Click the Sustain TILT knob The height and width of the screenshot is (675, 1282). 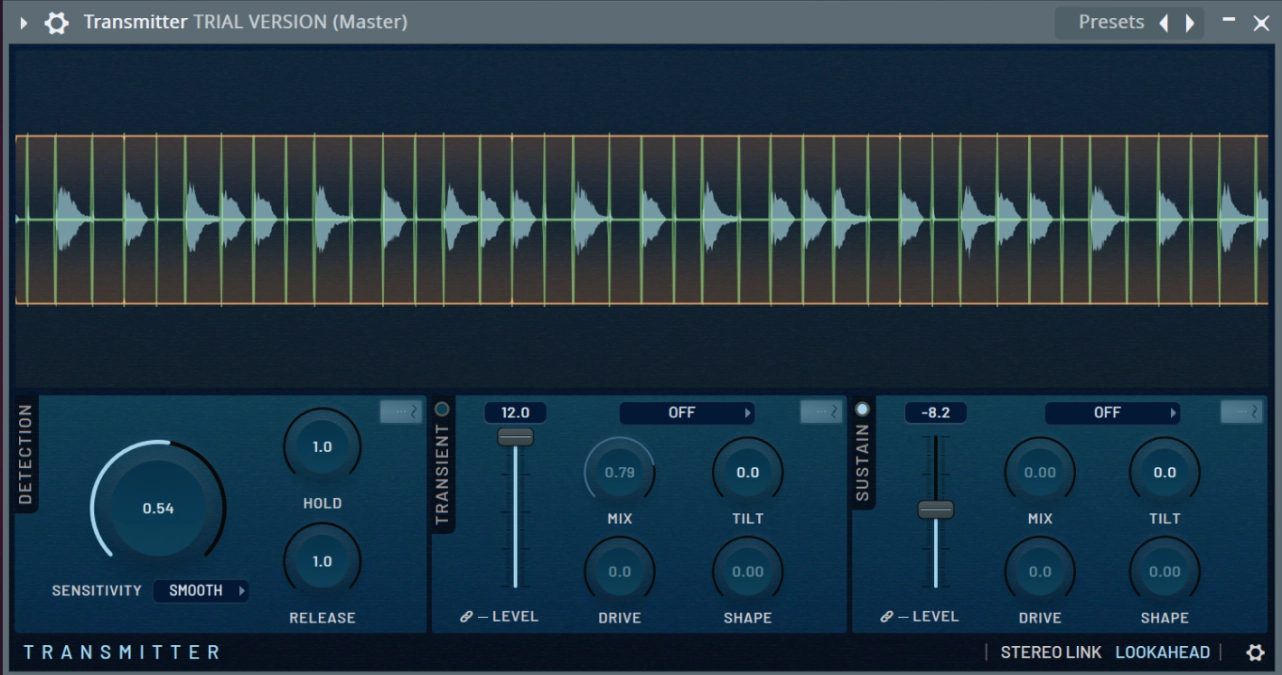tap(1165, 472)
